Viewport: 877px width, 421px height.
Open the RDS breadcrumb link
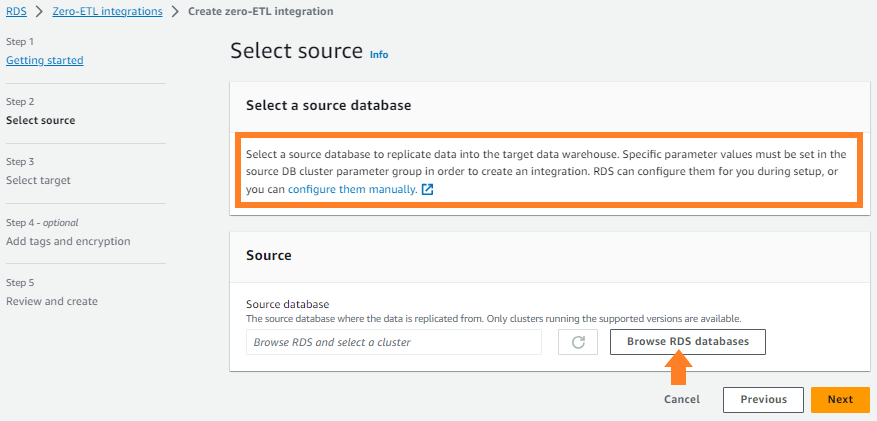pos(16,11)
